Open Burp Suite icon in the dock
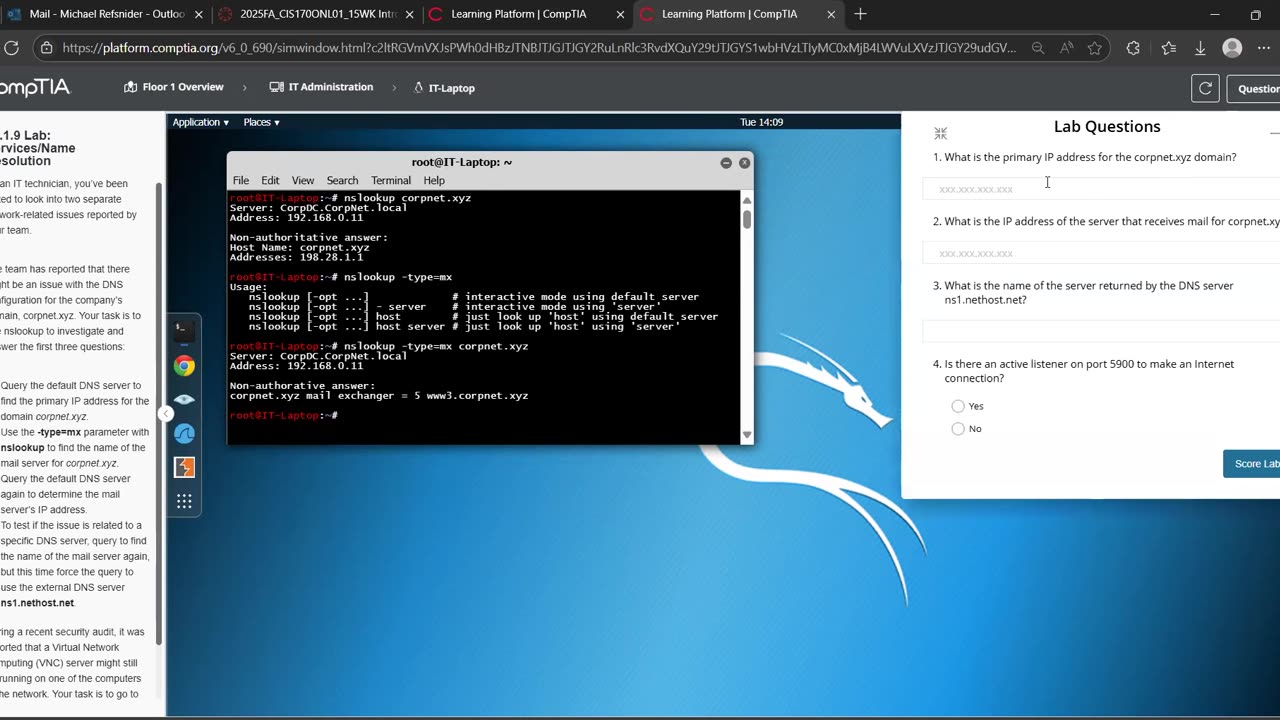 (184, 467)
